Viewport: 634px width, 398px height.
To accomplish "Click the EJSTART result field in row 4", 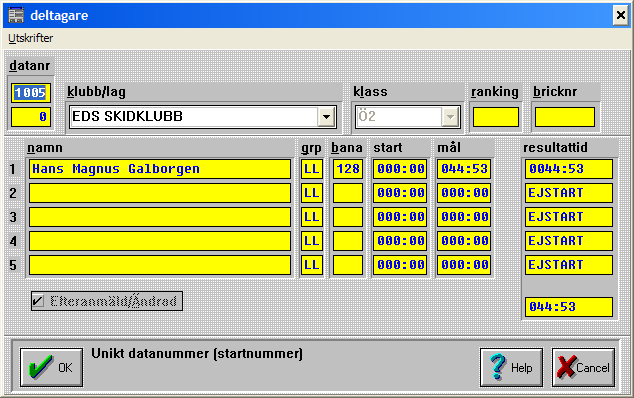I will click(569, 241).
